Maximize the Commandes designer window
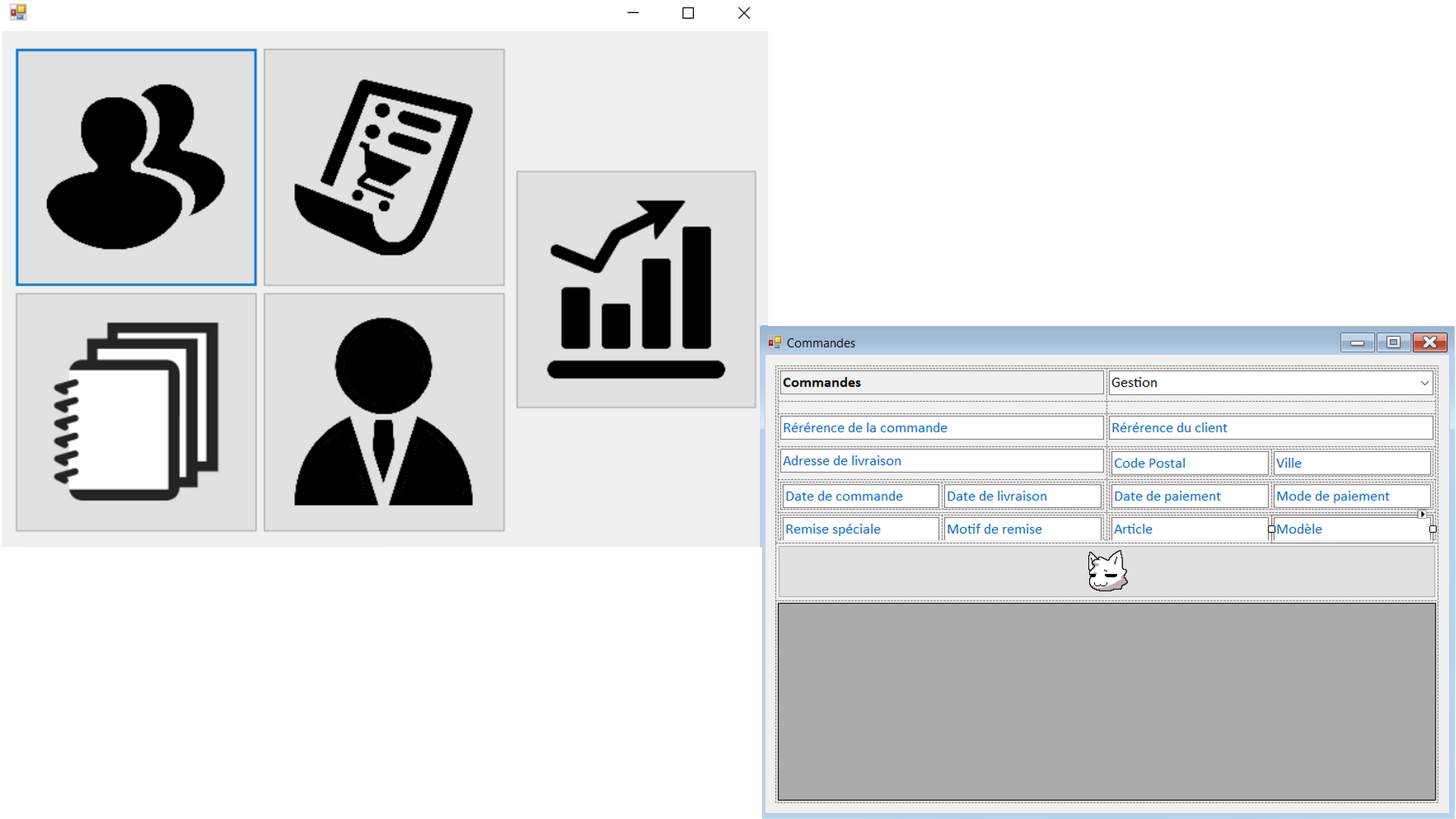 click(x=1393, y=343)
